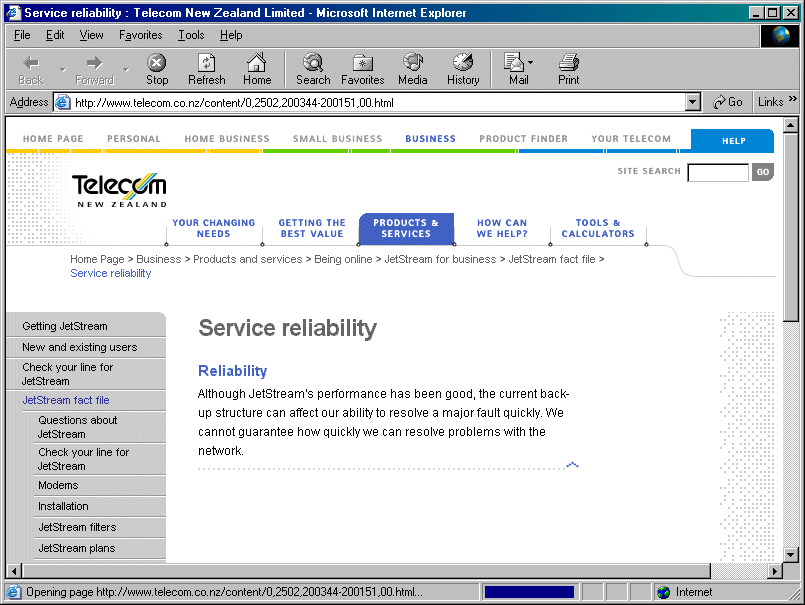Open the Tools menu
This screenshot has width=805, height=605.
pos(191,35)
